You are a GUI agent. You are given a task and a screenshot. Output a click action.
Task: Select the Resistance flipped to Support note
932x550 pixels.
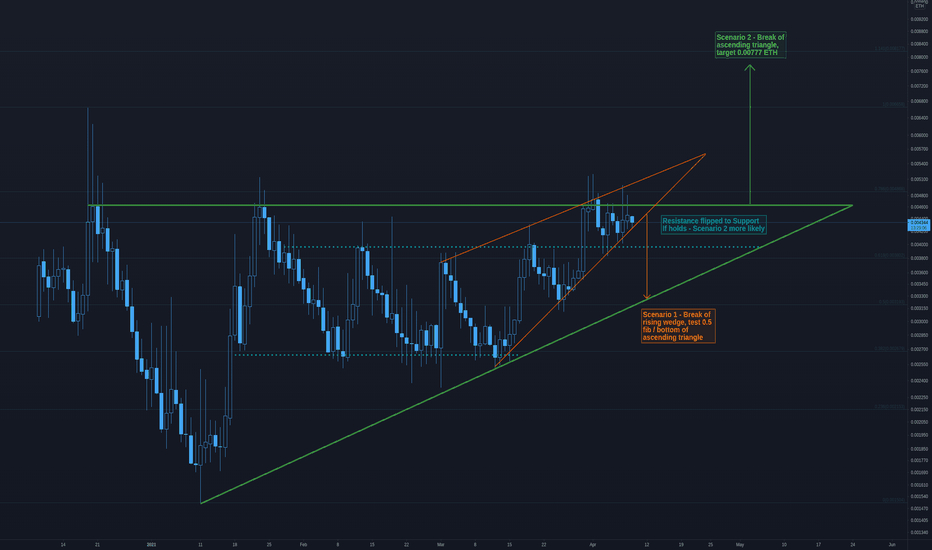point(713,224)
